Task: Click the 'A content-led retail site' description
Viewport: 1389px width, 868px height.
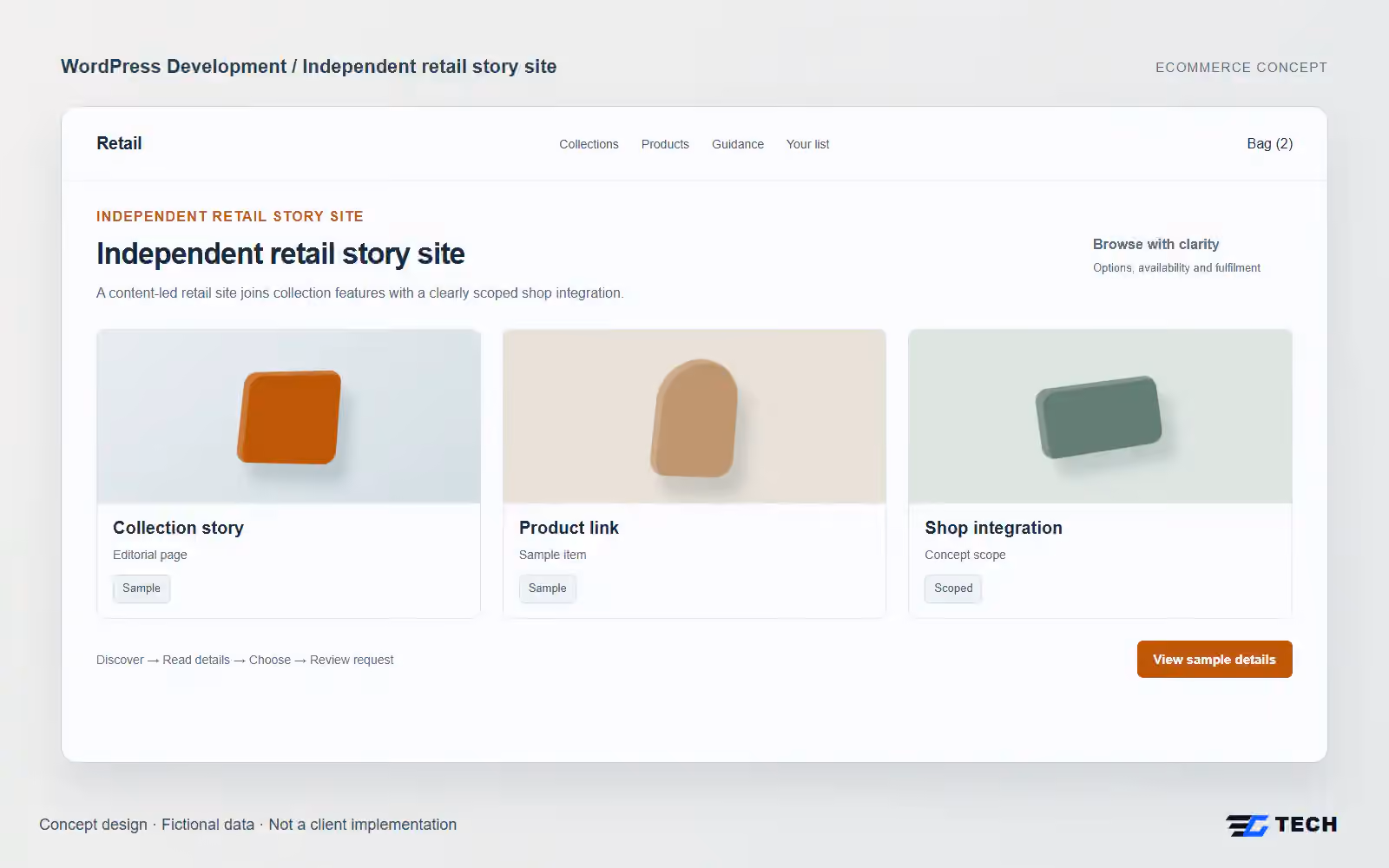Action: 359,293
